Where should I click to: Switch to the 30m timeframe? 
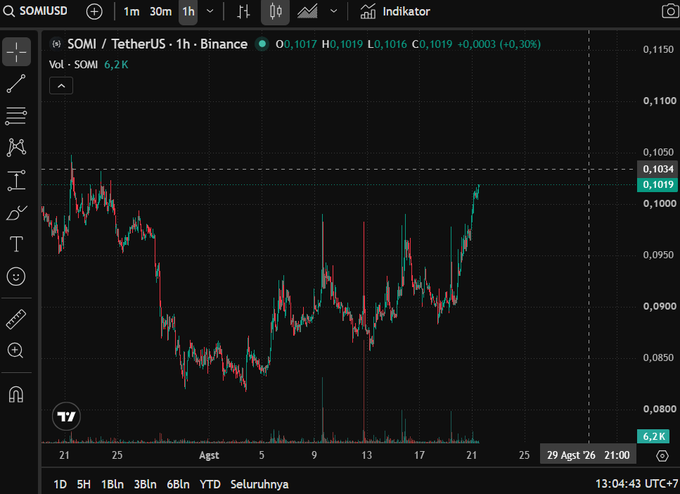coord(160,11)
